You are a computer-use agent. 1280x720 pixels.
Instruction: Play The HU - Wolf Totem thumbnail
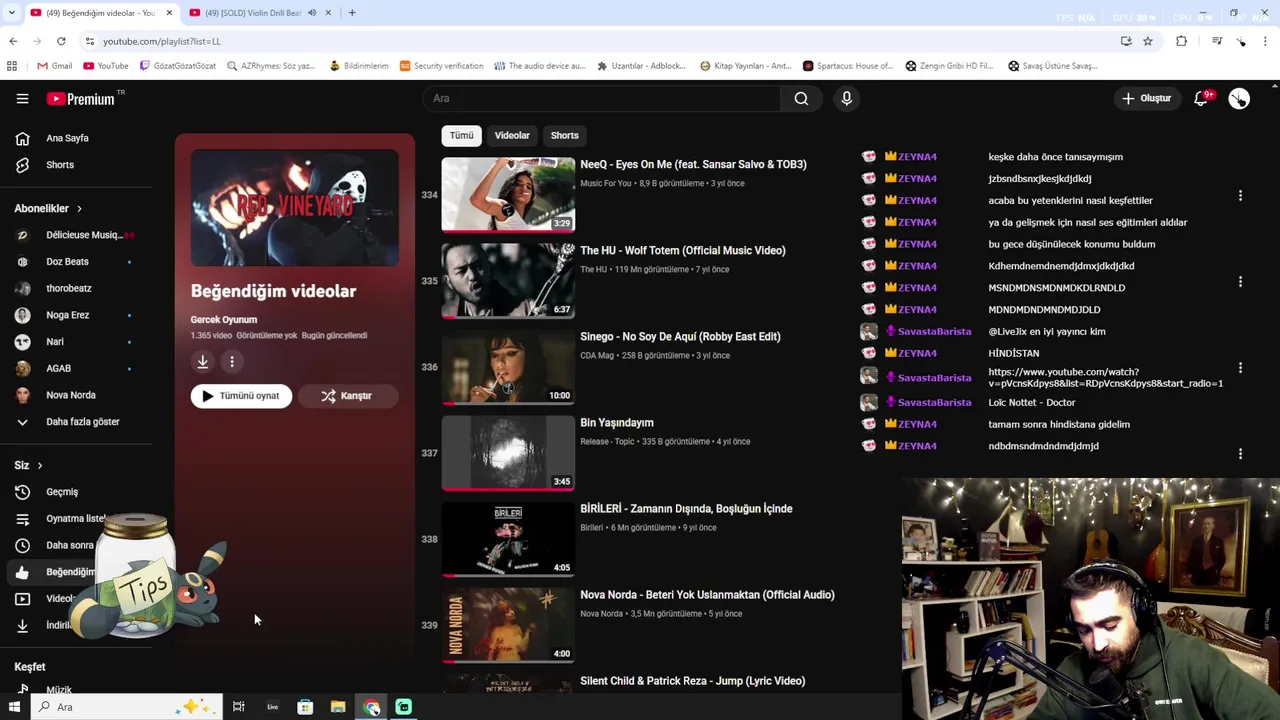508,281
